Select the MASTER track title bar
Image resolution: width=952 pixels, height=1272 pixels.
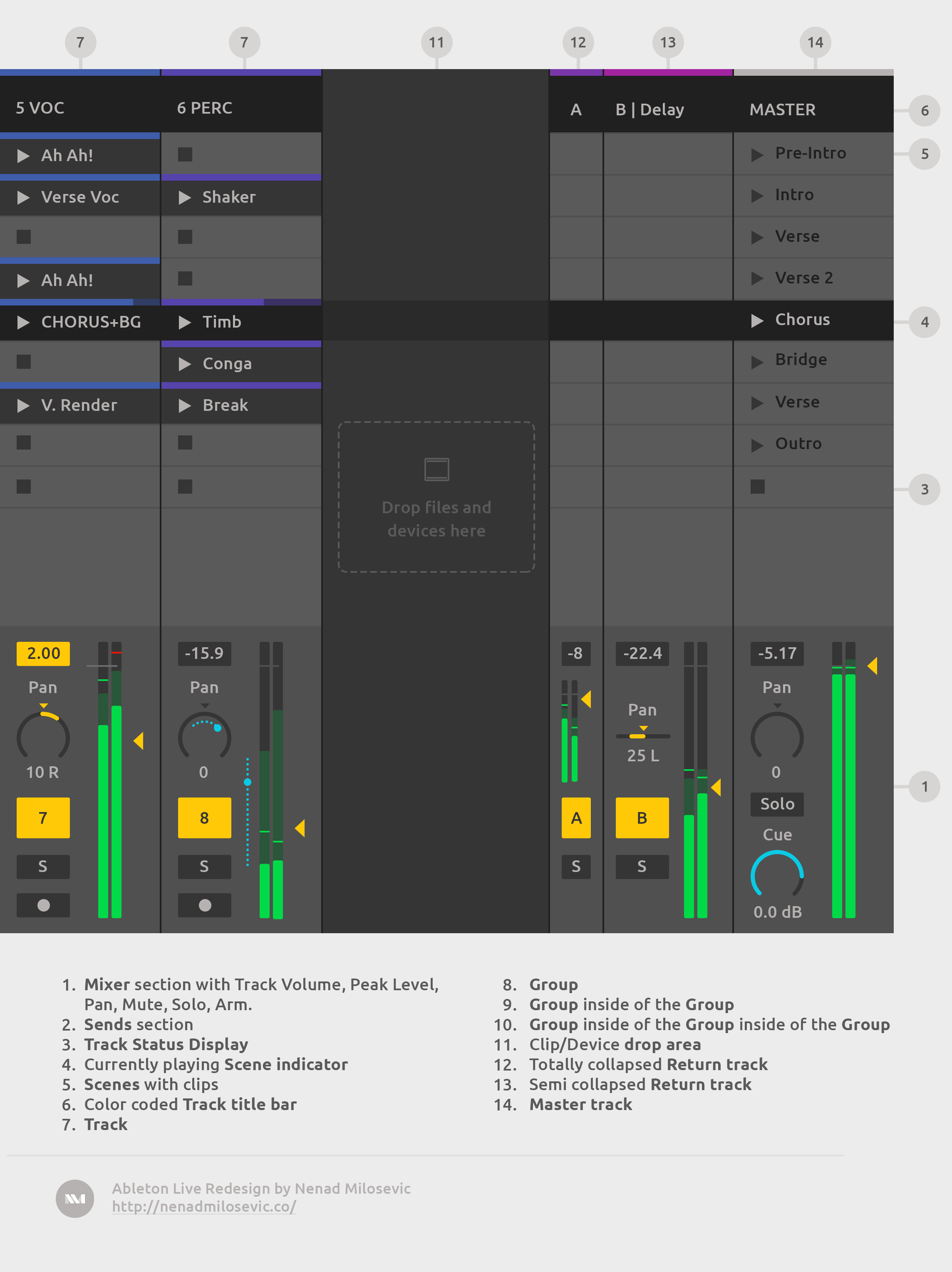[782, 109]
